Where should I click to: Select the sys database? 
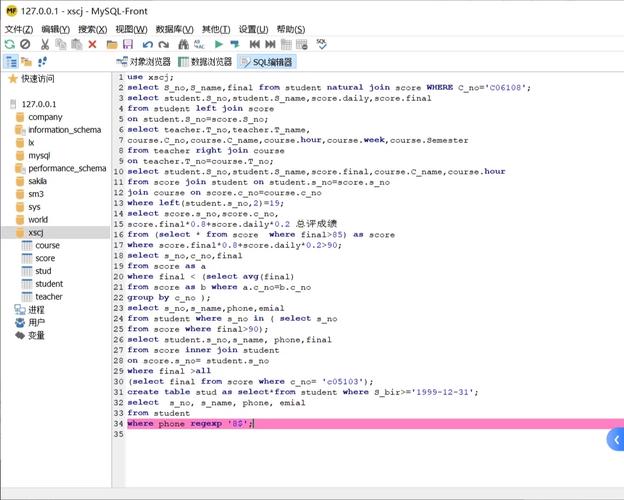(34, 207)
